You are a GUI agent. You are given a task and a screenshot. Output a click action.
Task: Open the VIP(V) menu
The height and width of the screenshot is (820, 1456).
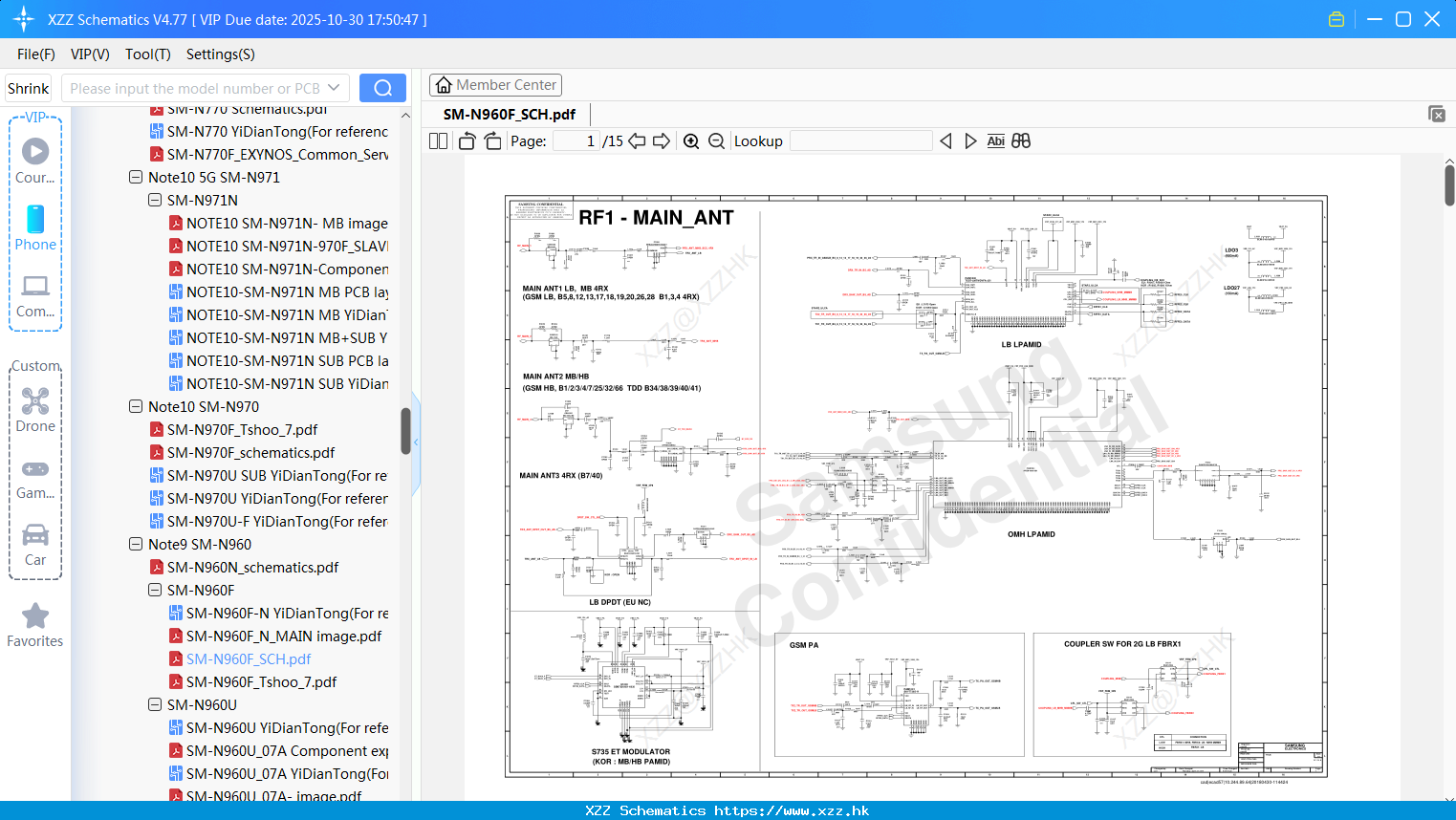coord(90,54)
